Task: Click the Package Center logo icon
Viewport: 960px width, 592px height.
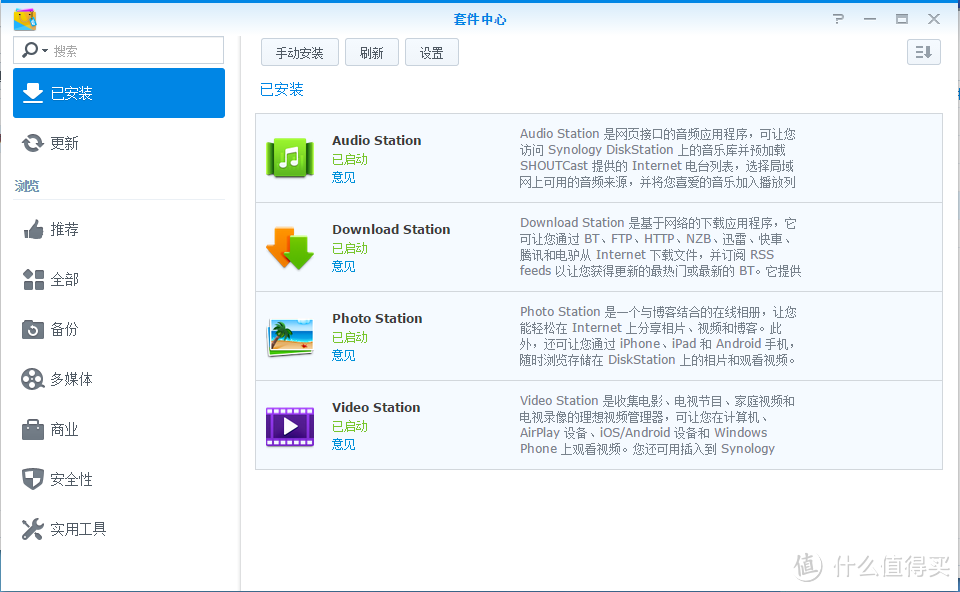Action: tap(25, 20)
